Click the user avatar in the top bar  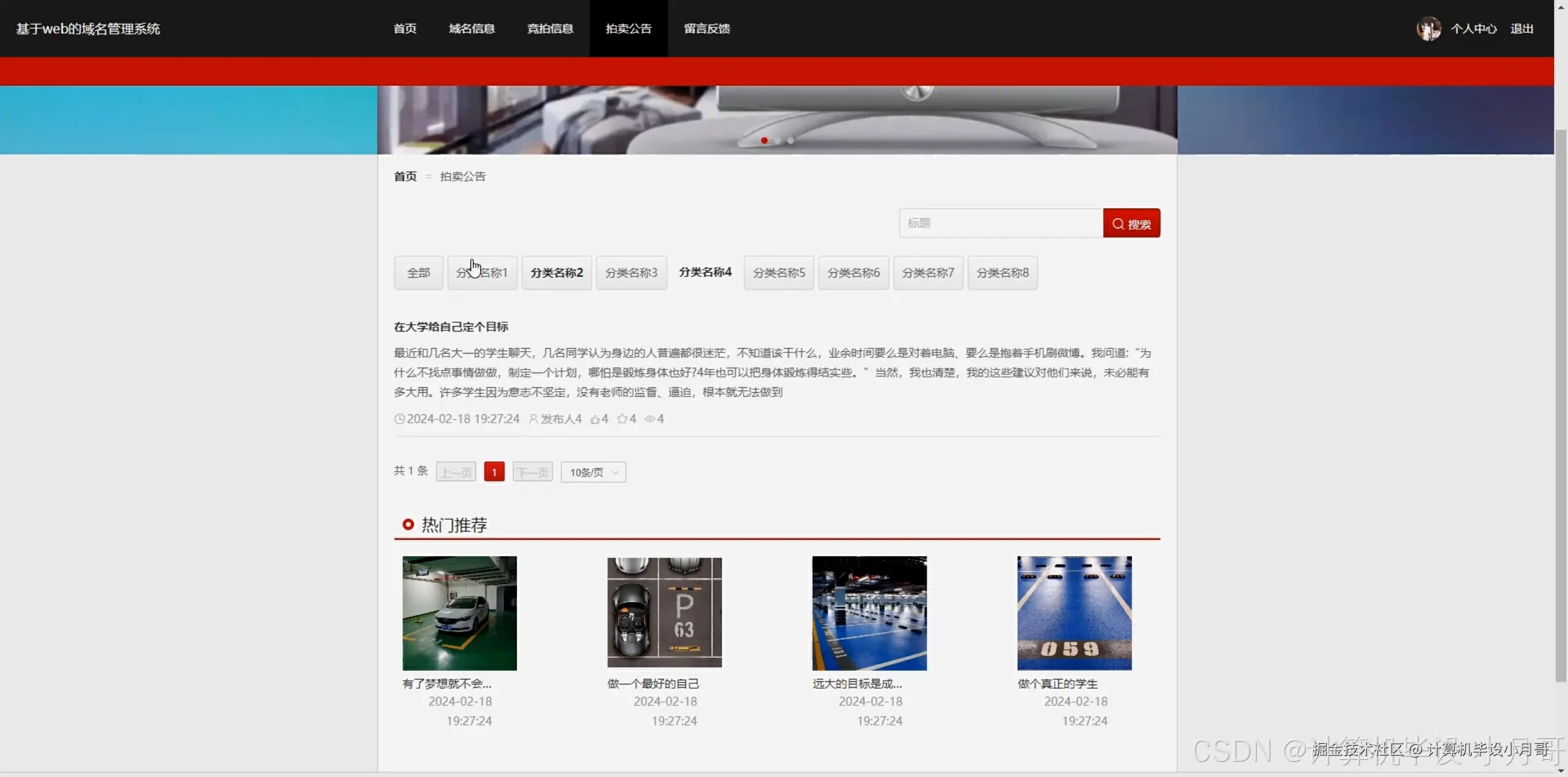pyautogui.click(x=1428, y=29)
